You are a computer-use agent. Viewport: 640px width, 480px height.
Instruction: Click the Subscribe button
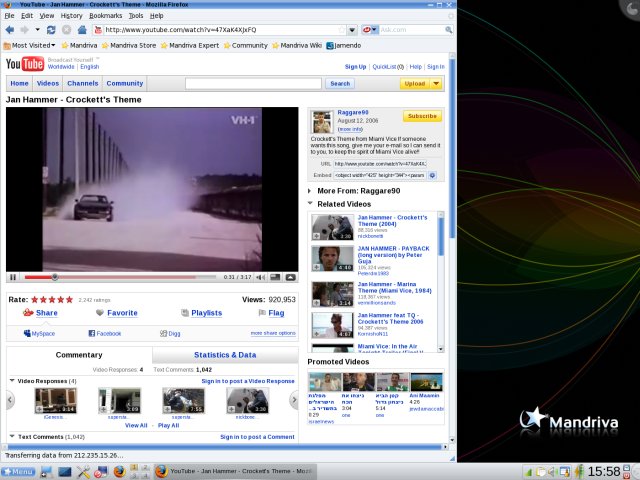[422, 117]
